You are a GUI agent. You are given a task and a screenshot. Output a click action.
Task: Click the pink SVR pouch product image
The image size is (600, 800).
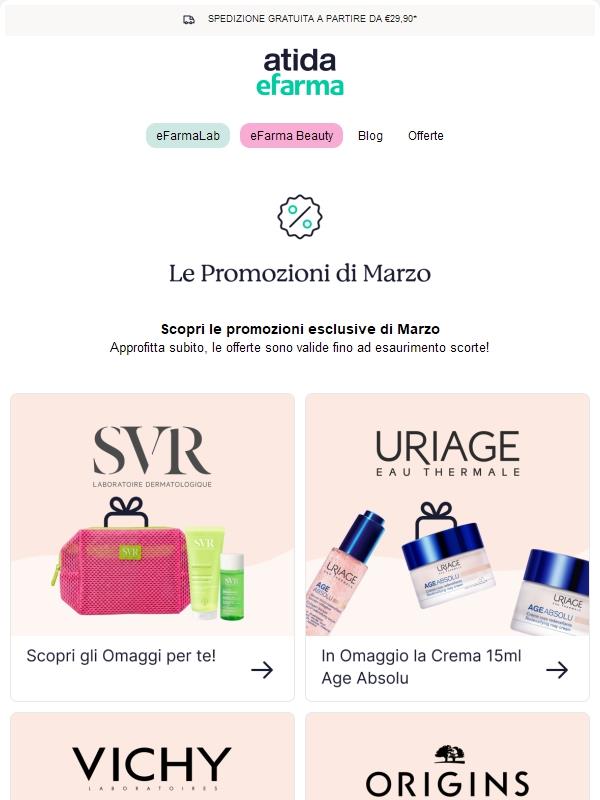click(120, 571)
